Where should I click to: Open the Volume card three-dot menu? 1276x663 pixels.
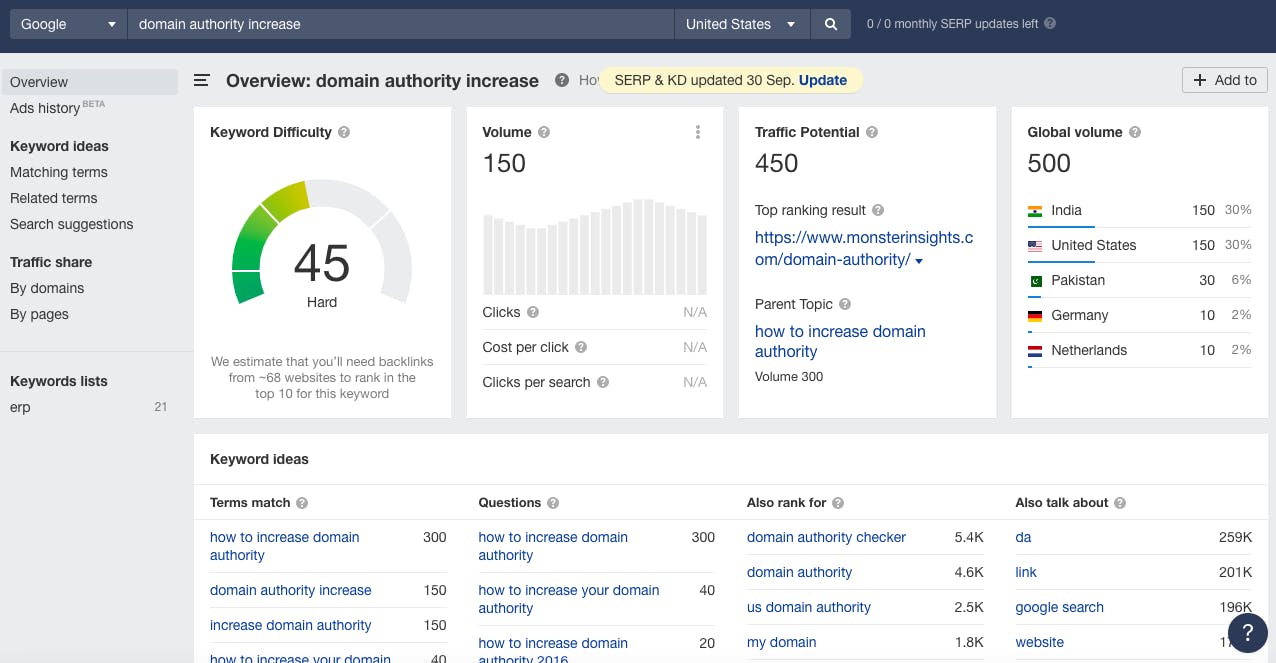(x=698, y=132)
